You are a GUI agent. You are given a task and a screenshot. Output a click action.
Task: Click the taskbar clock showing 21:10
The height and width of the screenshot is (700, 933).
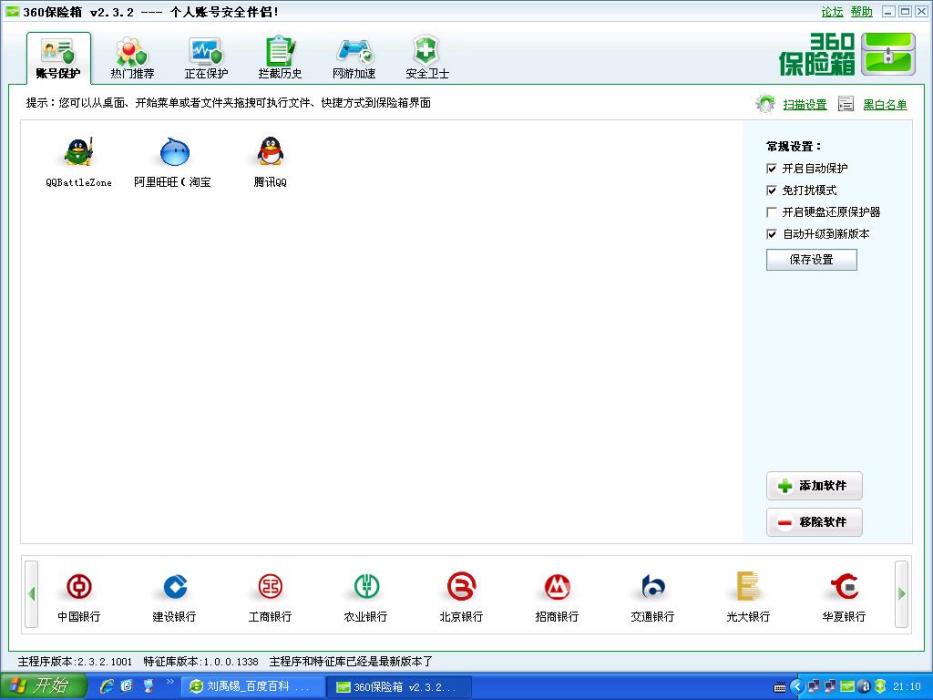click(907, 687)
